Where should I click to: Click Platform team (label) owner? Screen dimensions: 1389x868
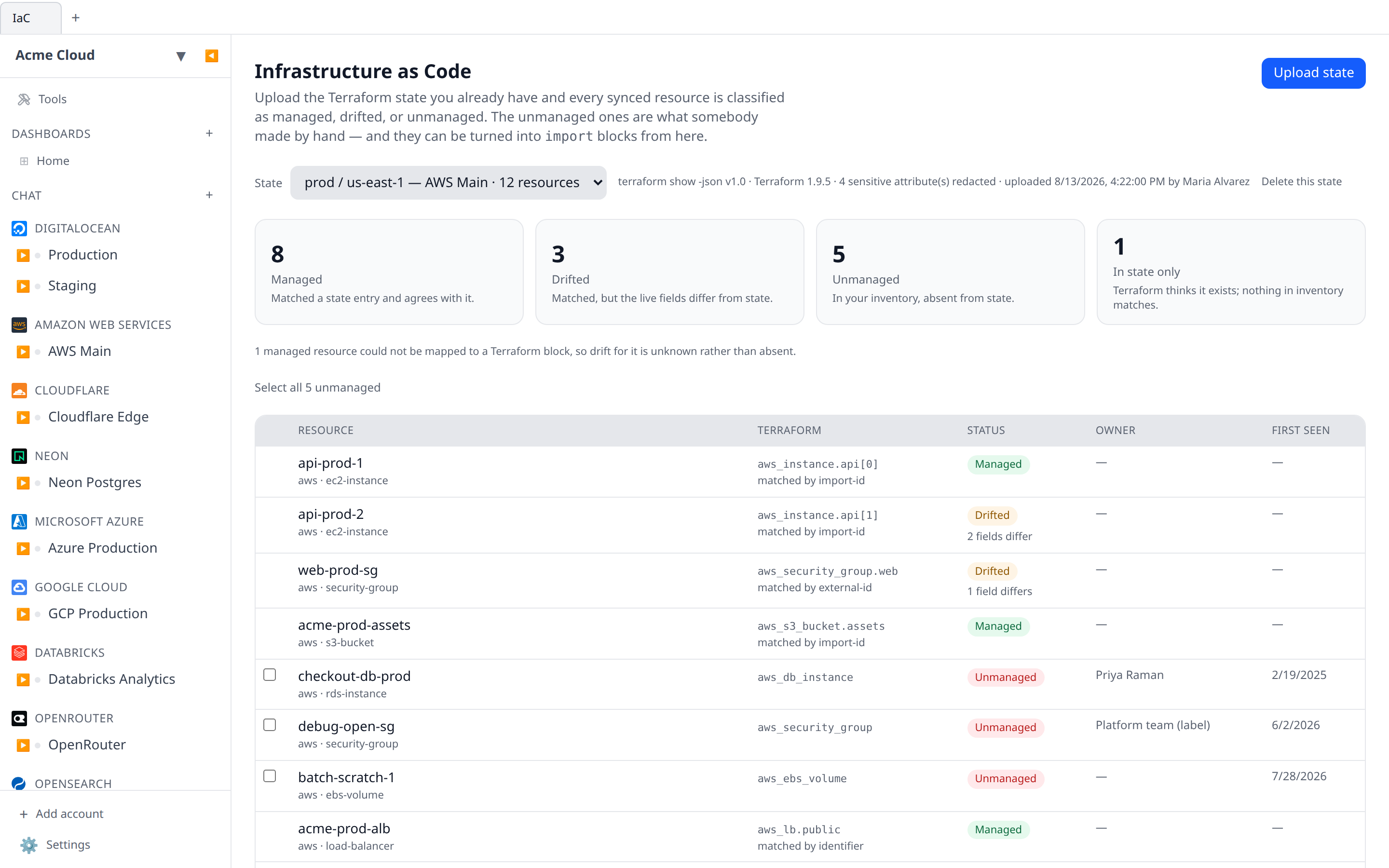pos(1153,725)
